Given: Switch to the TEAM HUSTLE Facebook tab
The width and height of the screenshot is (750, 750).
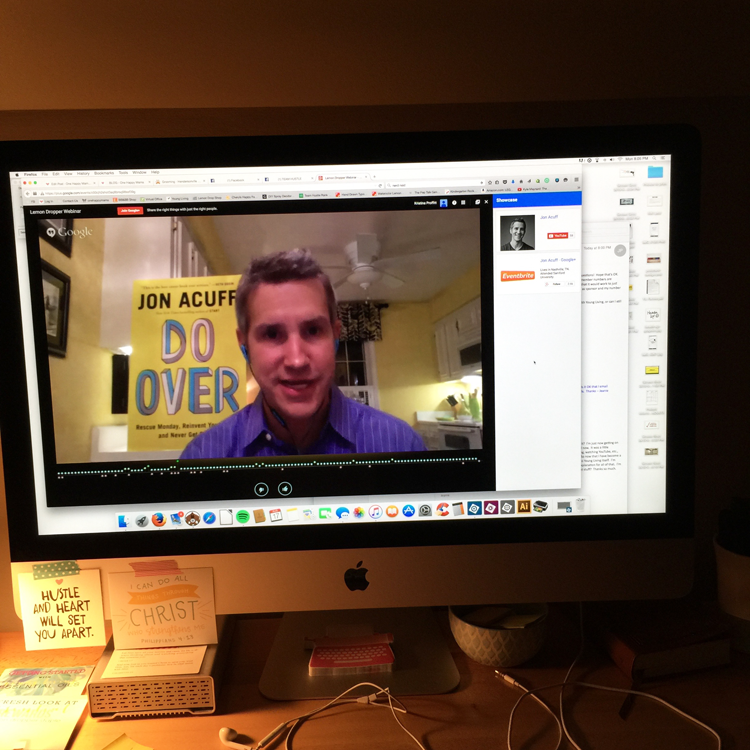Looking at the screenshot, I should click(x=287, y=179).
